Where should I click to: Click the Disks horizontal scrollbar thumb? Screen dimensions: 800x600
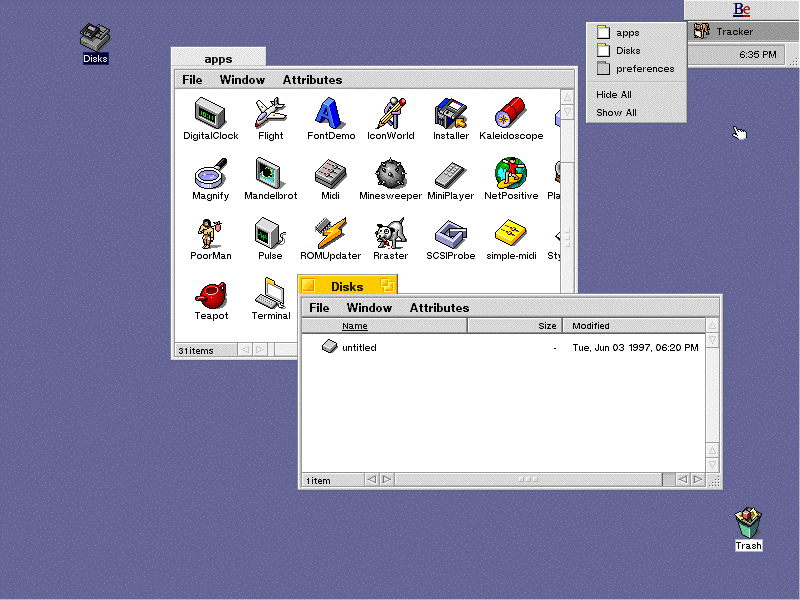pyautogui.click(x=528, y=480)
